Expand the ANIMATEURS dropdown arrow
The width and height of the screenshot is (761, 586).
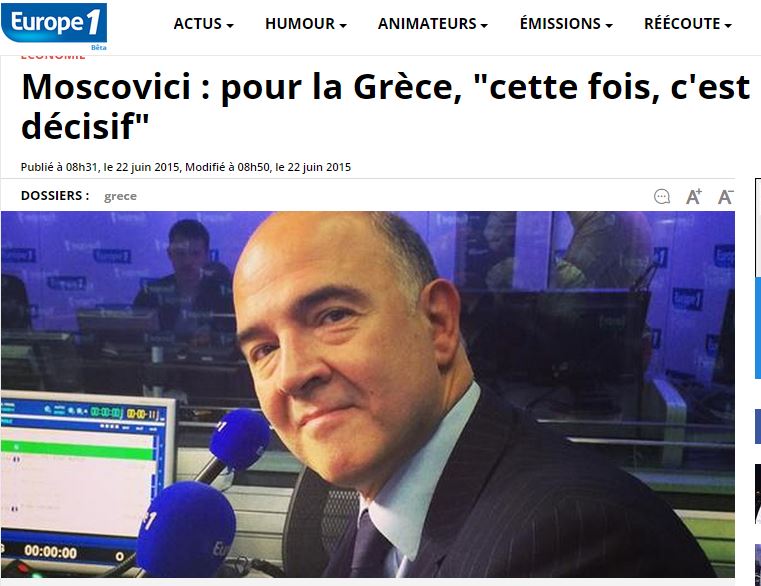(484, 25)
